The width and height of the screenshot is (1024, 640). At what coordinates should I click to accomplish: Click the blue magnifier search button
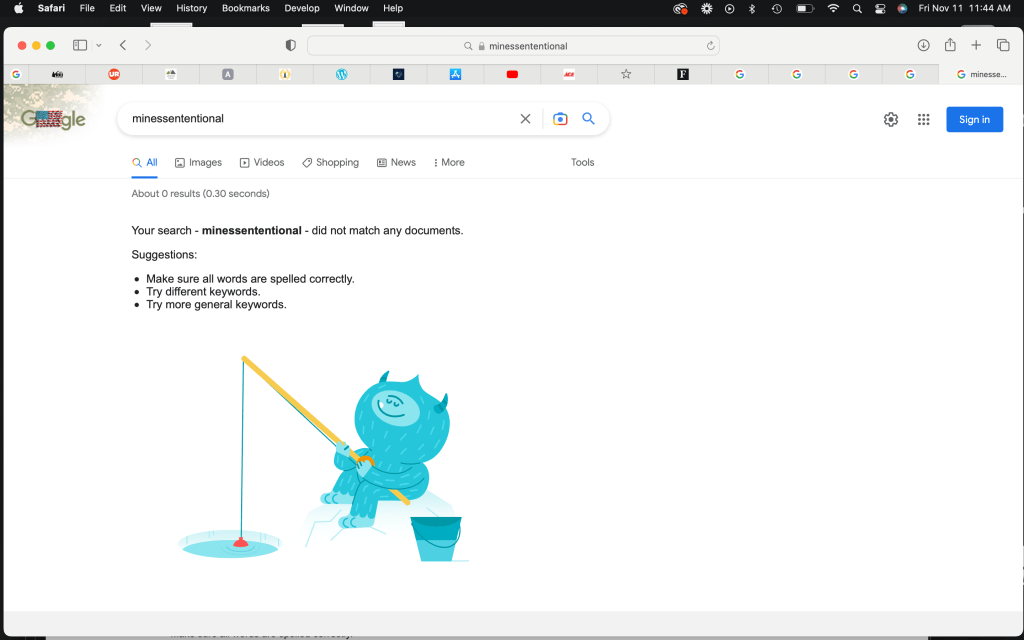coord(589,119)
